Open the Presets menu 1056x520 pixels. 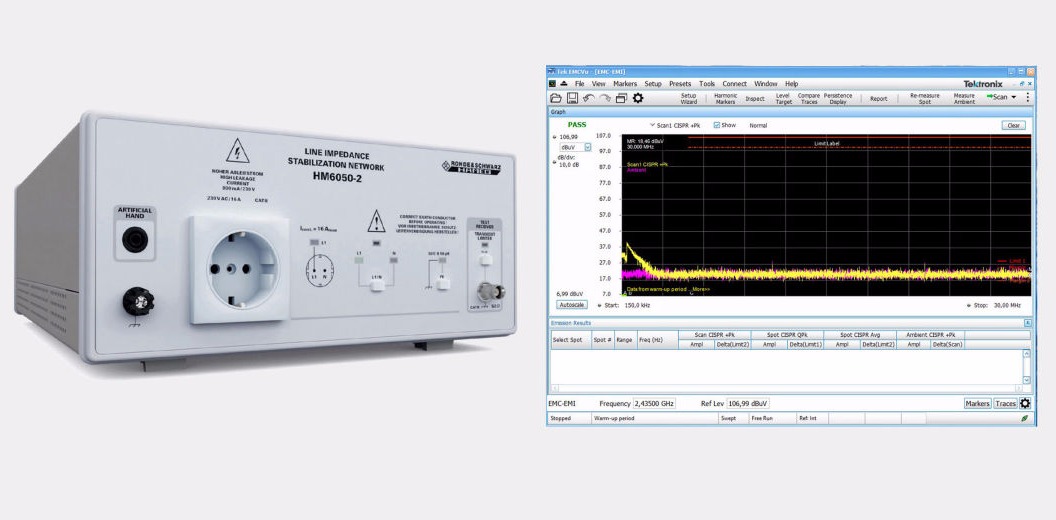coord(680,84)
